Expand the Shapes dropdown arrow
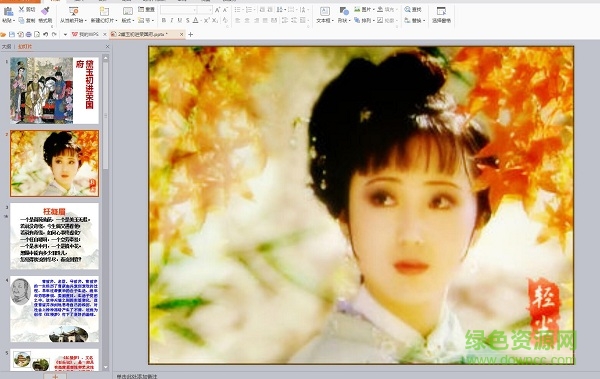Image resolution: width=600 pixels, height=379 pixels. [x=350, y=21]
